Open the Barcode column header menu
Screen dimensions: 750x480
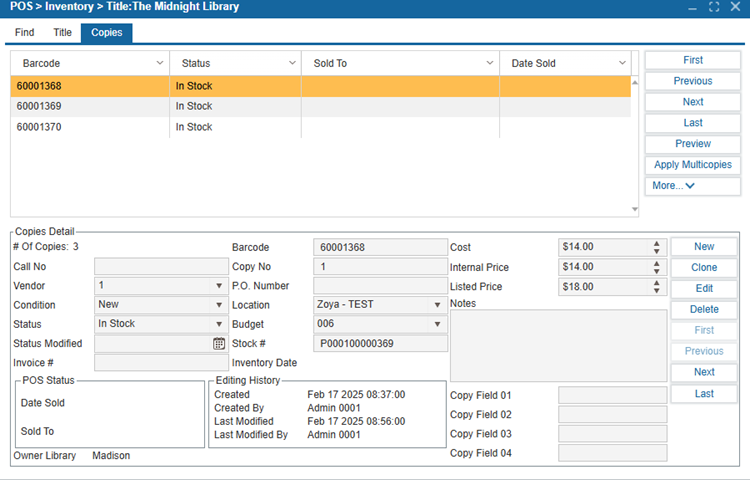(x=160, y=63)
